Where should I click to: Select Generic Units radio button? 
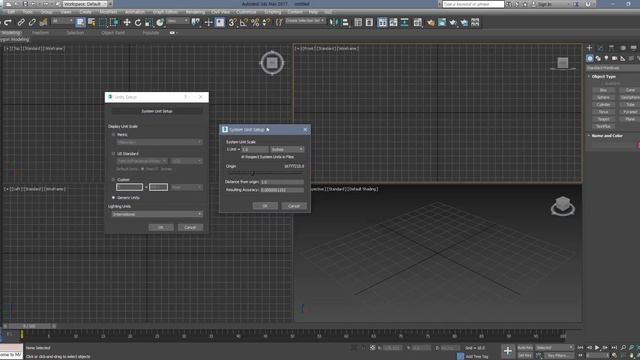pyautogui.click(x=113, y=198)
